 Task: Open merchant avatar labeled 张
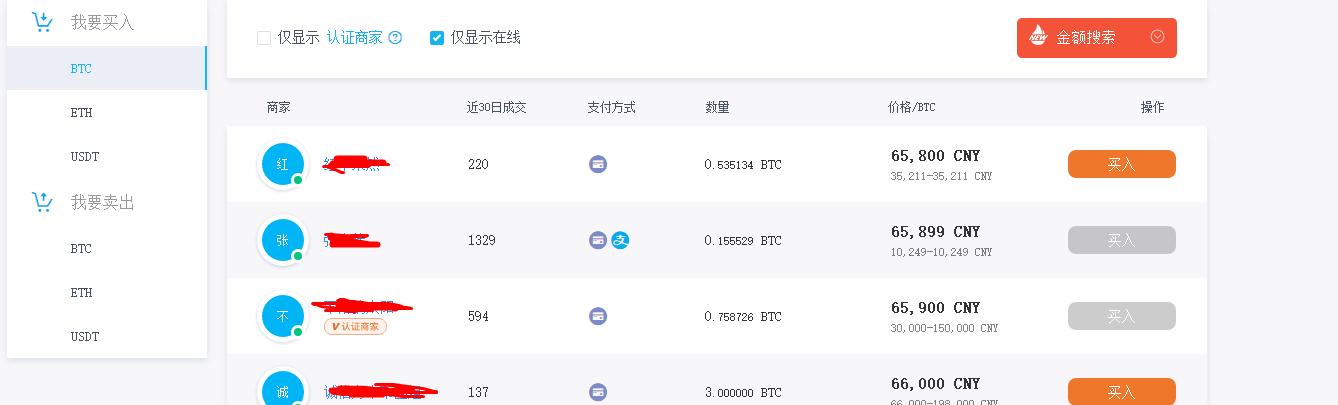(282, 240)
